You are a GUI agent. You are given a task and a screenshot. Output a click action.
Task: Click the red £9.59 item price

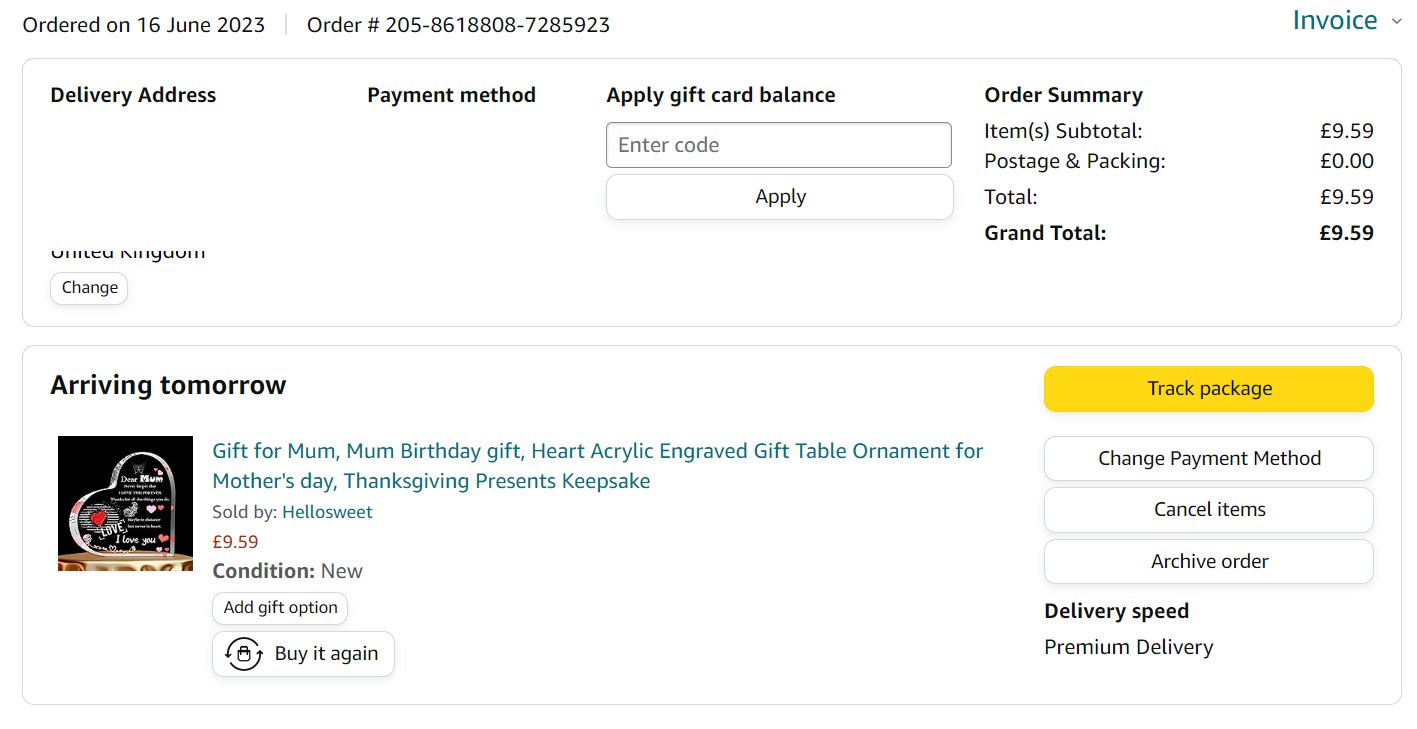pyautogui.click(x=235, y=542)
